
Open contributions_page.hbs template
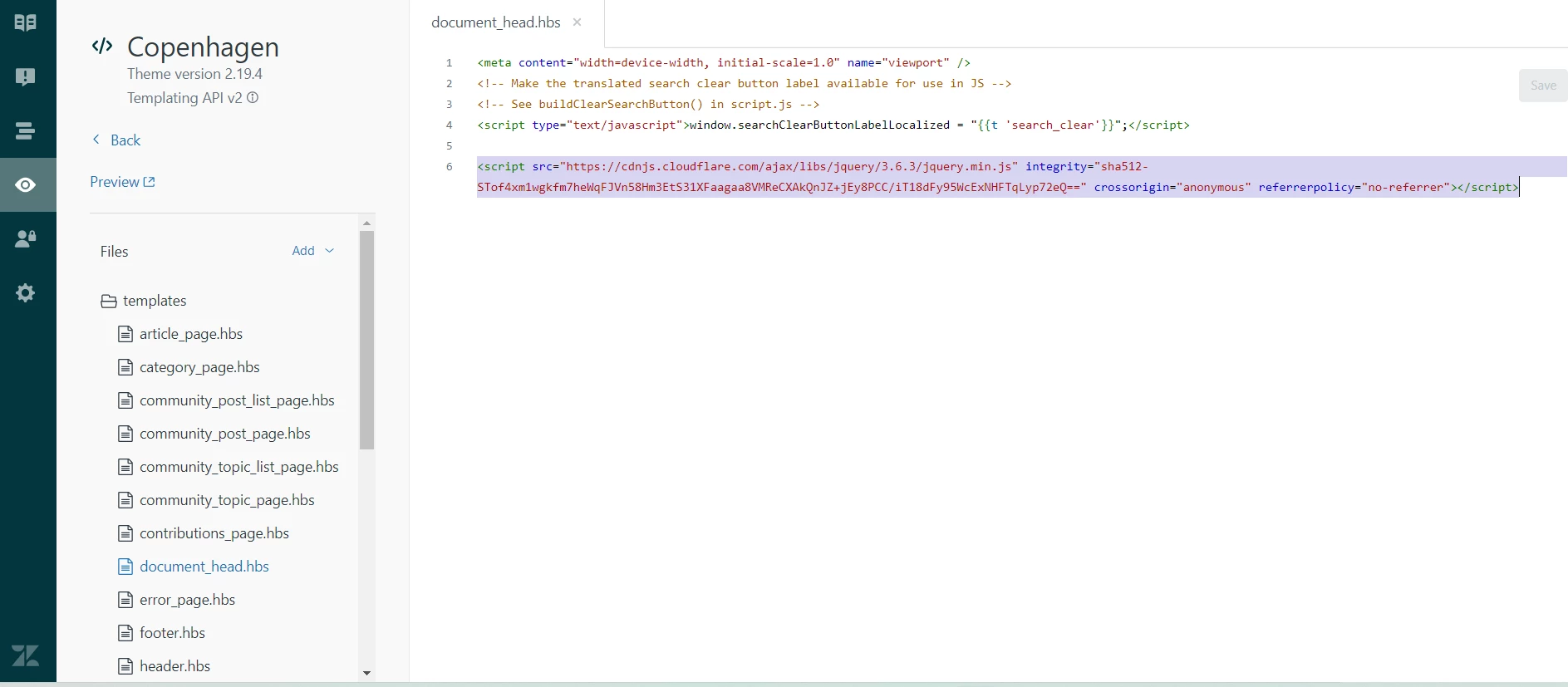point(214,533)
